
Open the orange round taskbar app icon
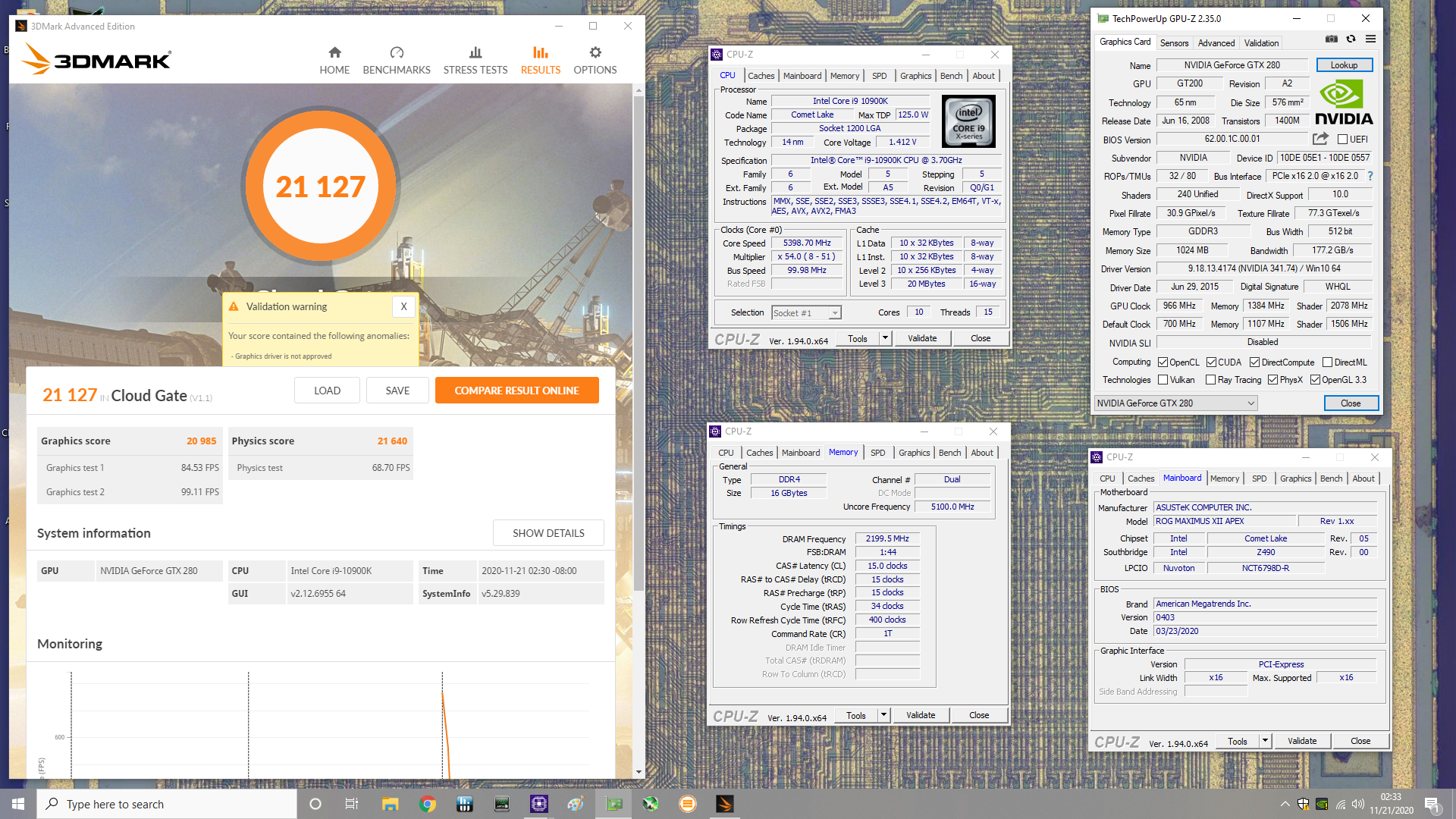click(x=688, y=804)
